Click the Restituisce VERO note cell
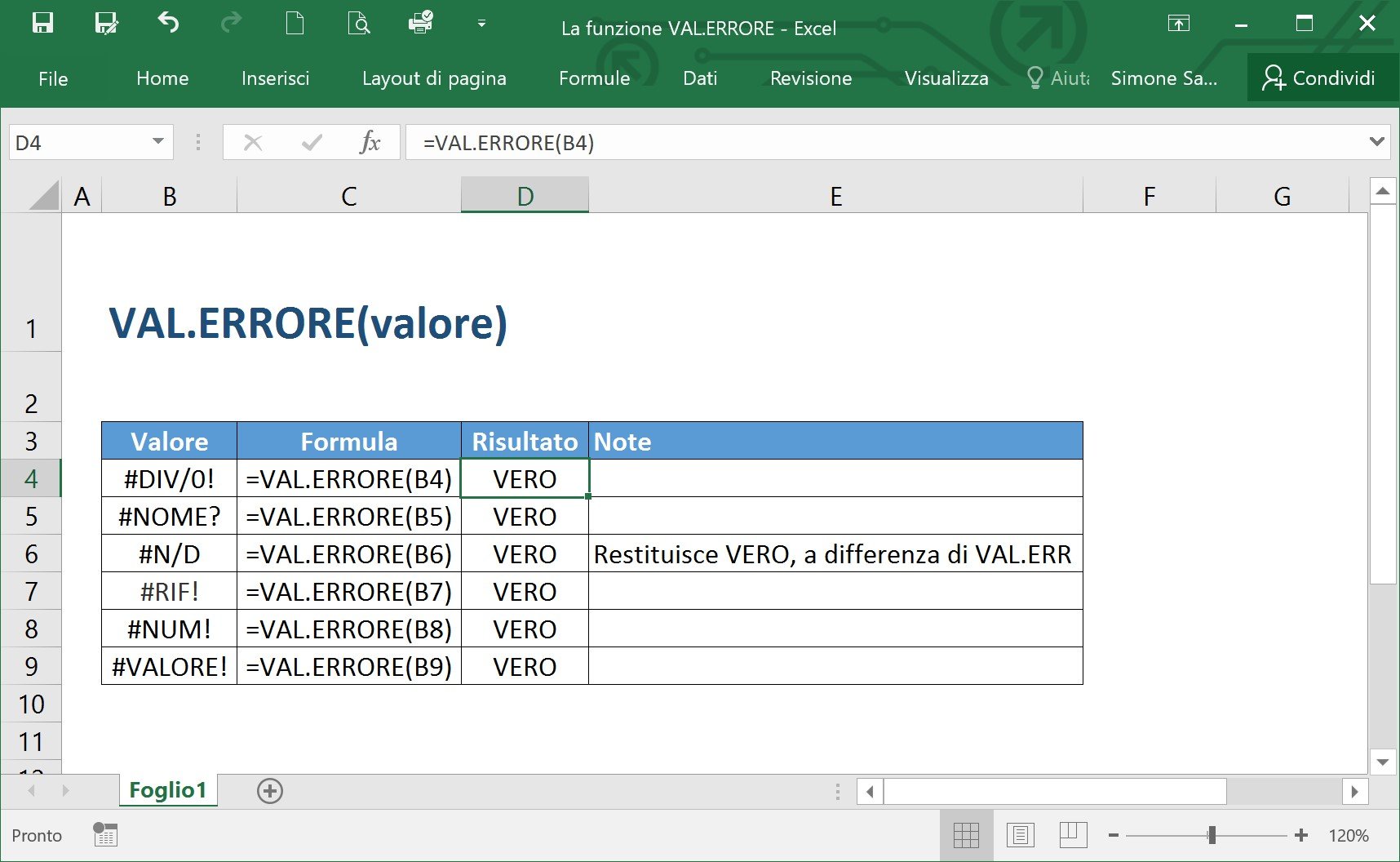The height and width of the screenshot is (862, 1400). [x=835, y=553]
